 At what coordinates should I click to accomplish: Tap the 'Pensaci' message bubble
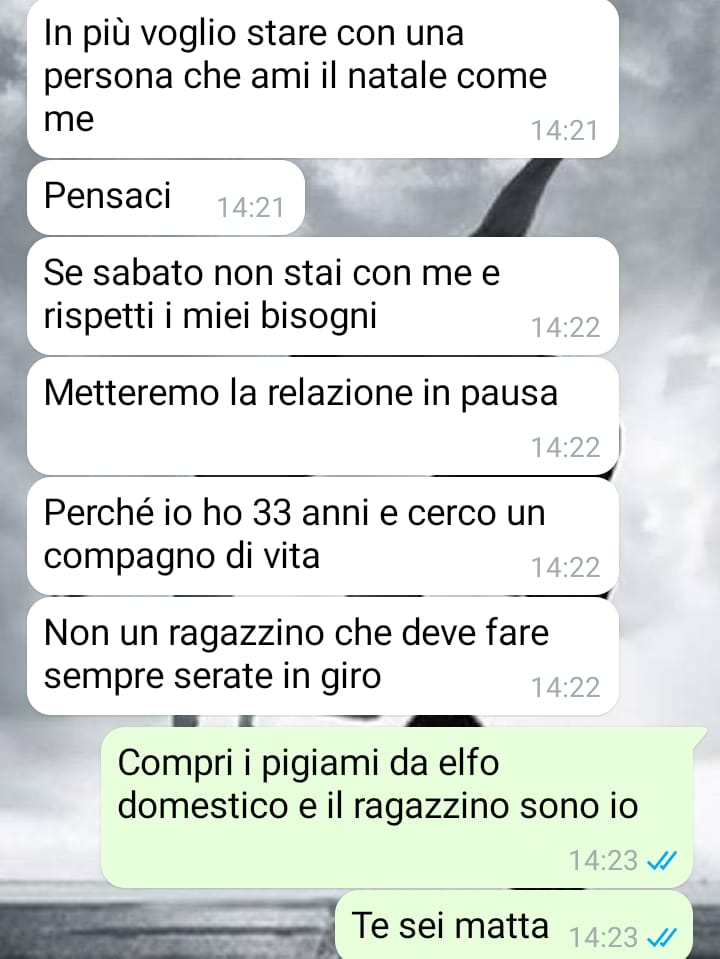[x=166, y=197]
